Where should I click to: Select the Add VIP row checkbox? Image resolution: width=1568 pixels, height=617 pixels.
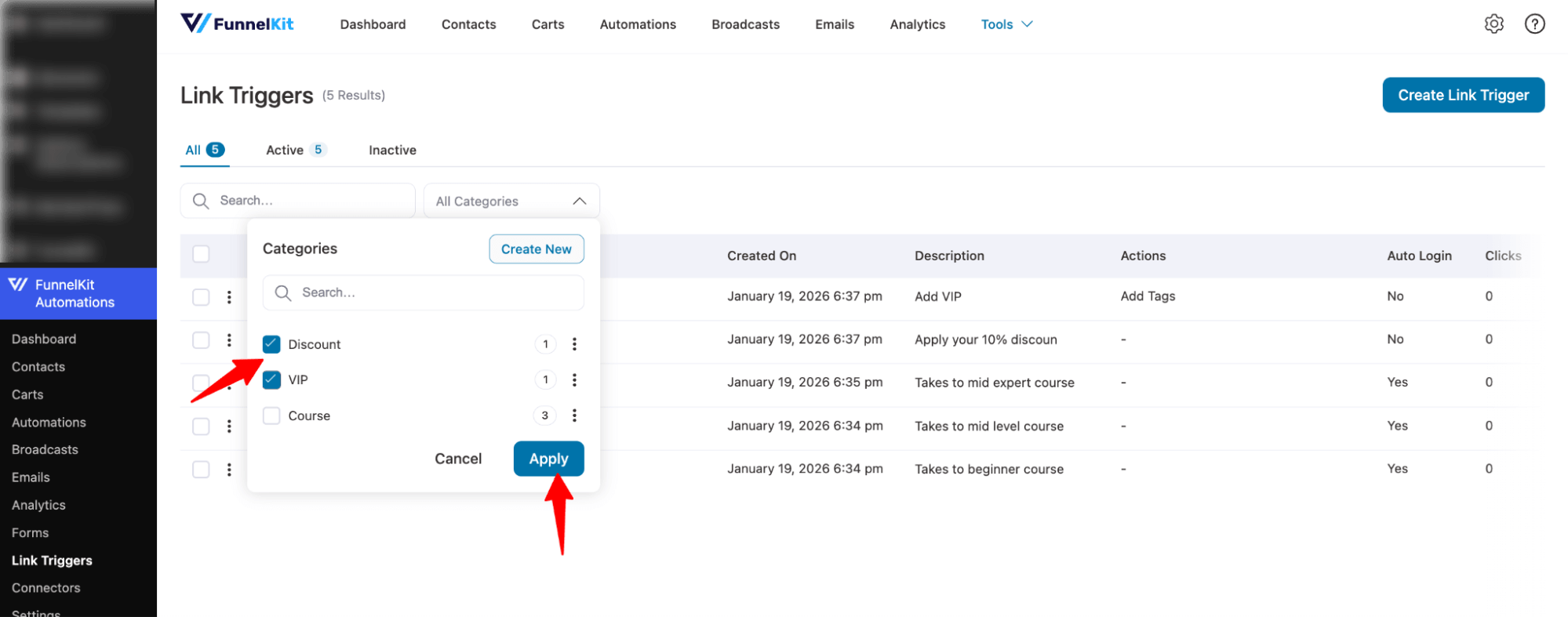pos(201,297)
